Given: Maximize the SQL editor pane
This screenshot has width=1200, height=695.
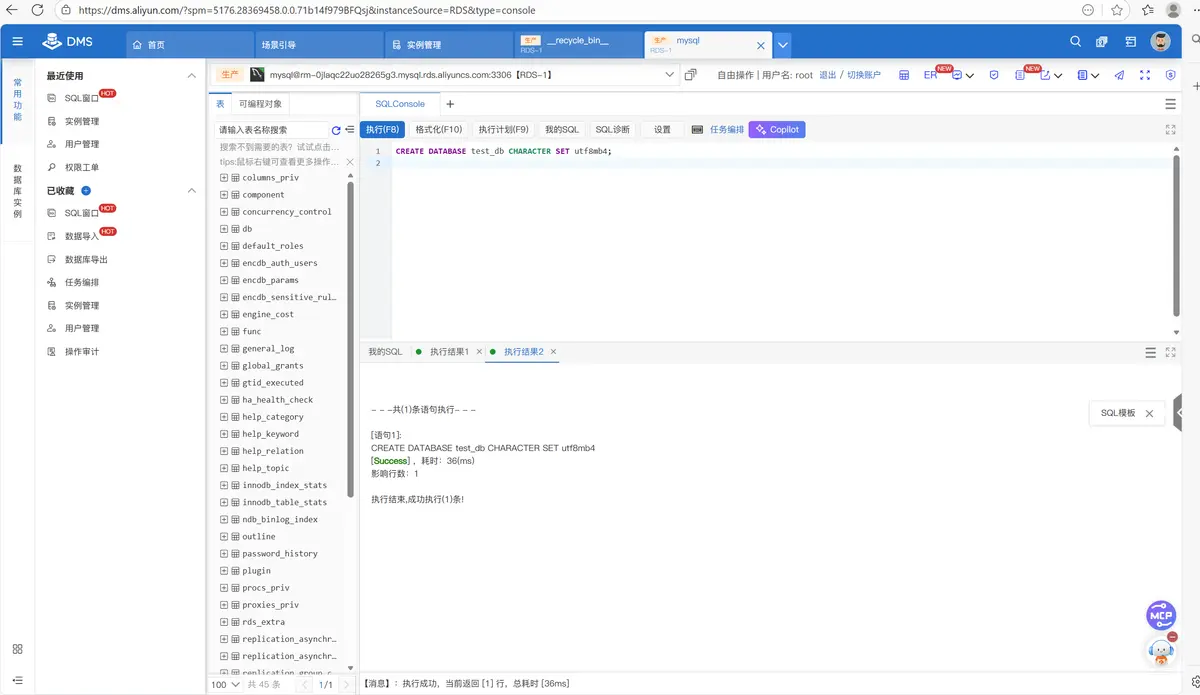Looking at the screenshot, I should coord(1171,129).
